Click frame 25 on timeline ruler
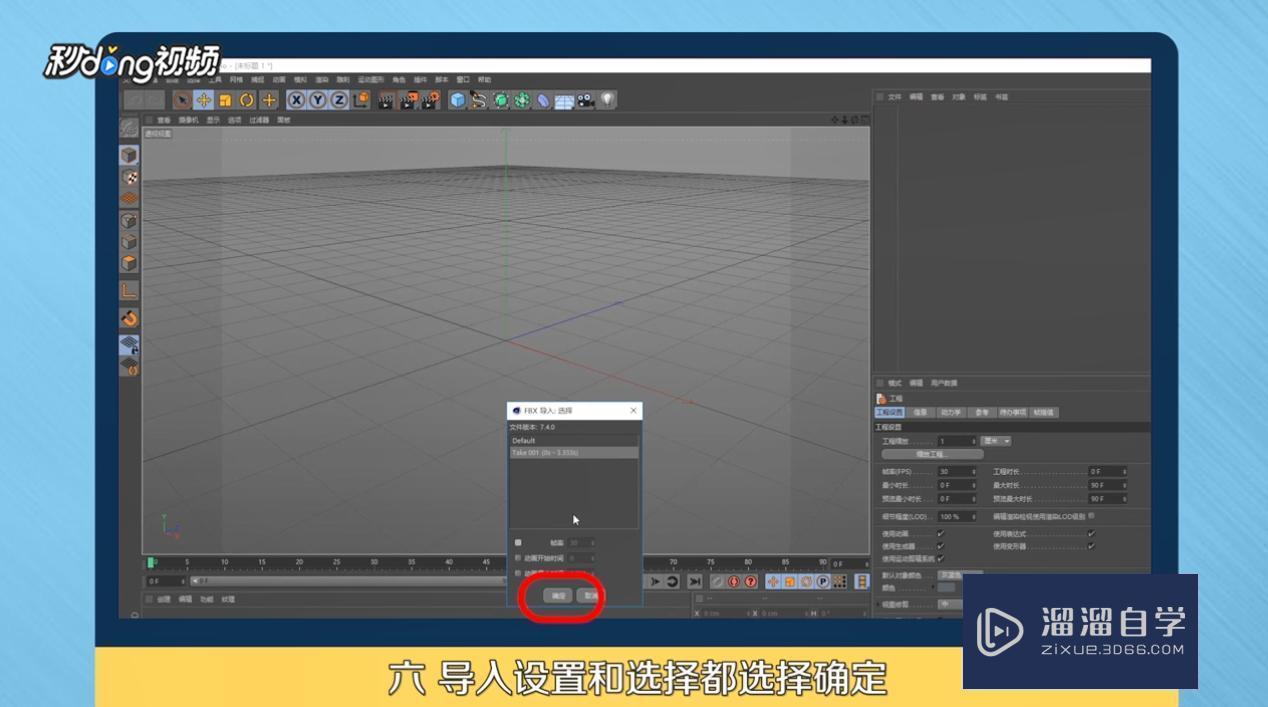Screen dimensions: 1268x707 [337, 563]
